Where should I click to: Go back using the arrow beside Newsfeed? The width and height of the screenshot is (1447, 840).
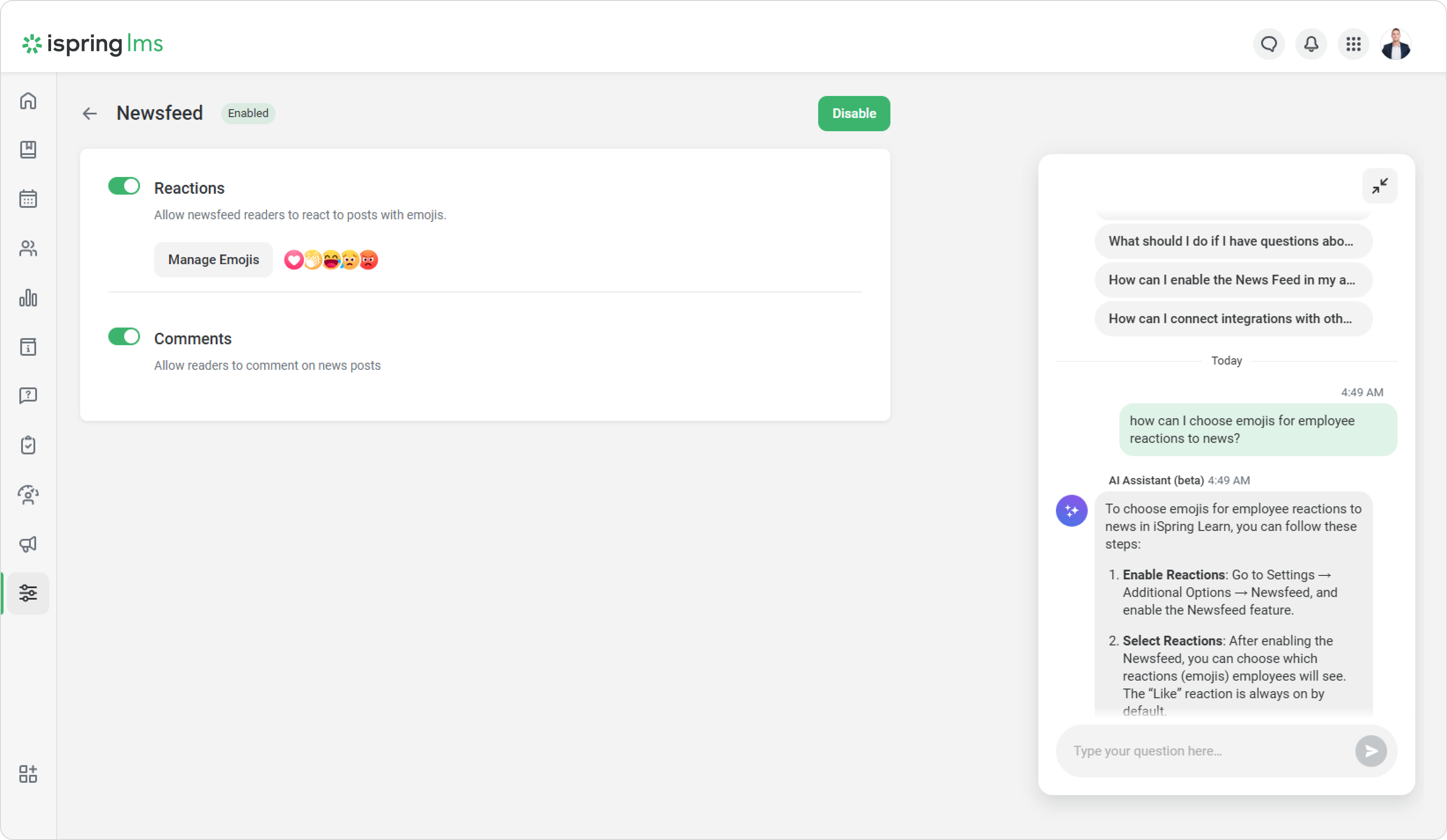pyautogui.click(x=89, y=114)
